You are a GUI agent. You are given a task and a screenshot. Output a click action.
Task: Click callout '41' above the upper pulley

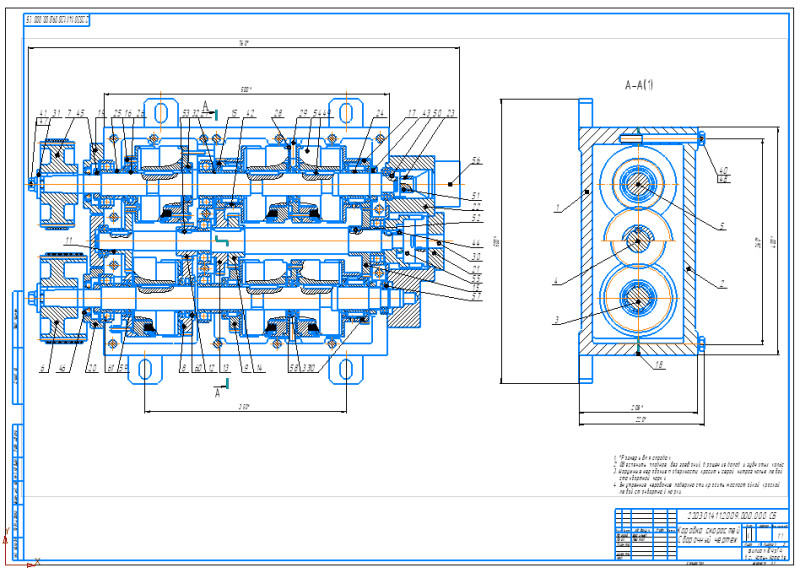(x=43, y=113)
